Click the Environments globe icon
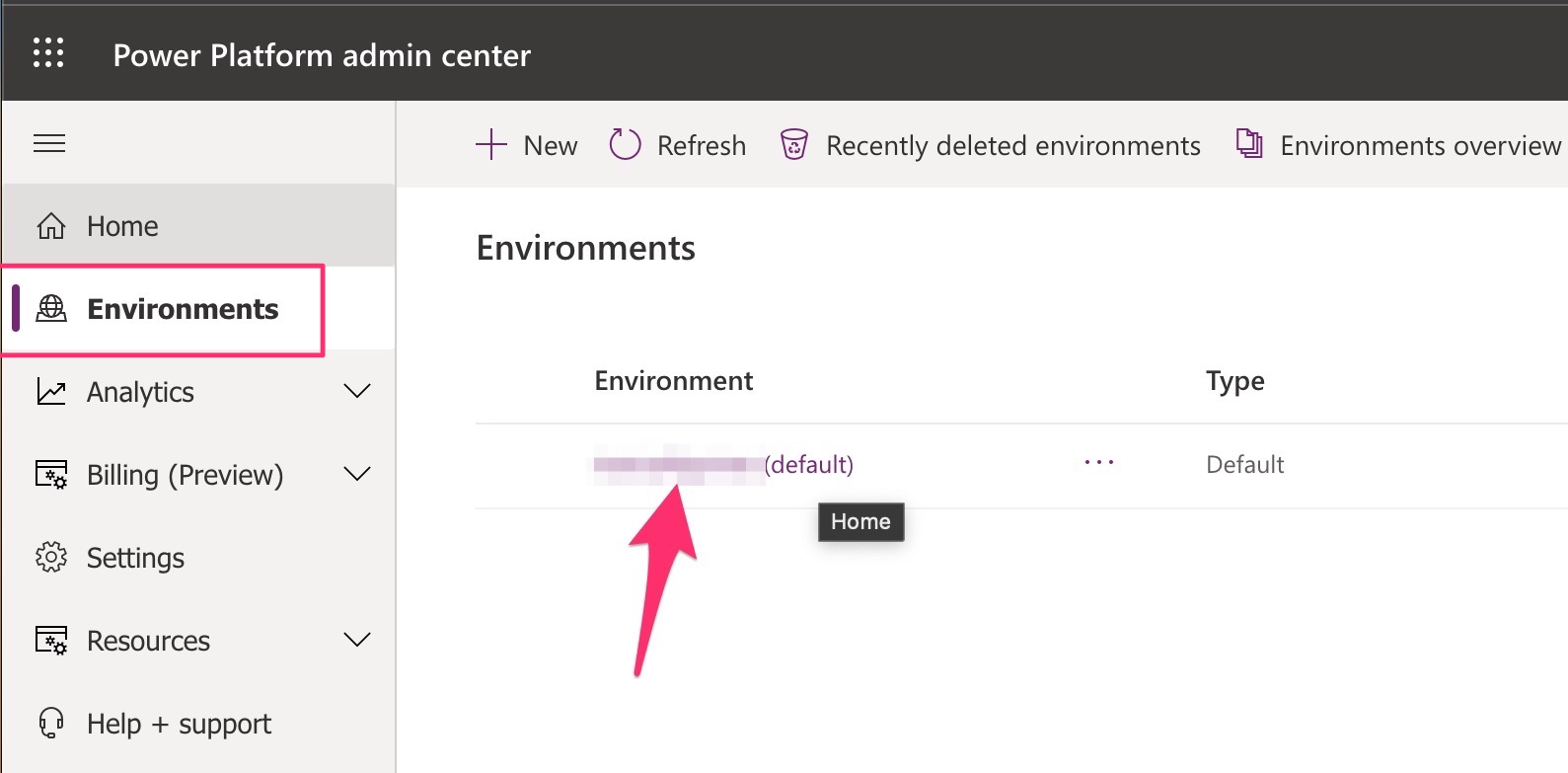The width and height of the screenshot is (1568, 773). pyautogui.click(x=51, y=309)
